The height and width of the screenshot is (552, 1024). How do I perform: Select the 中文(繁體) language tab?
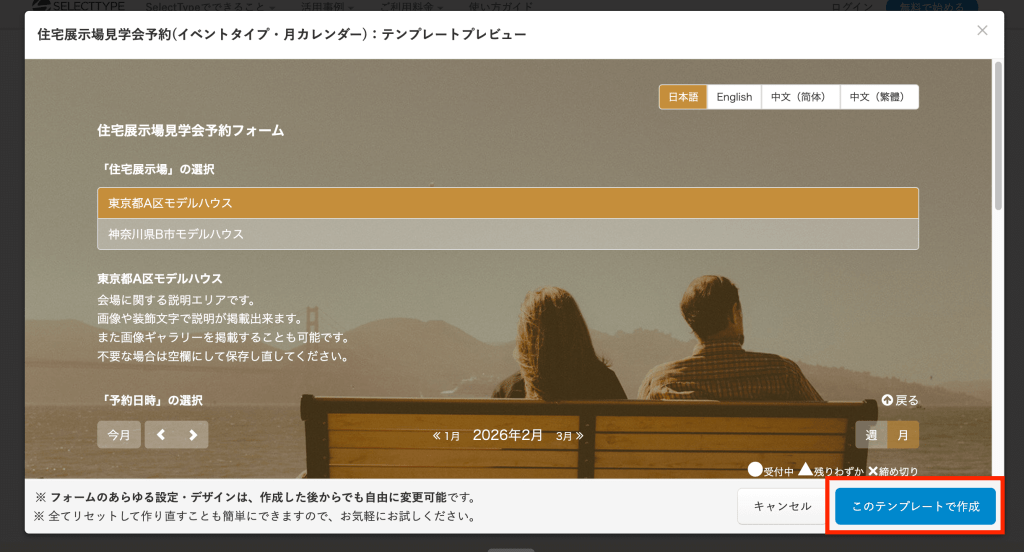coord(878,97)
